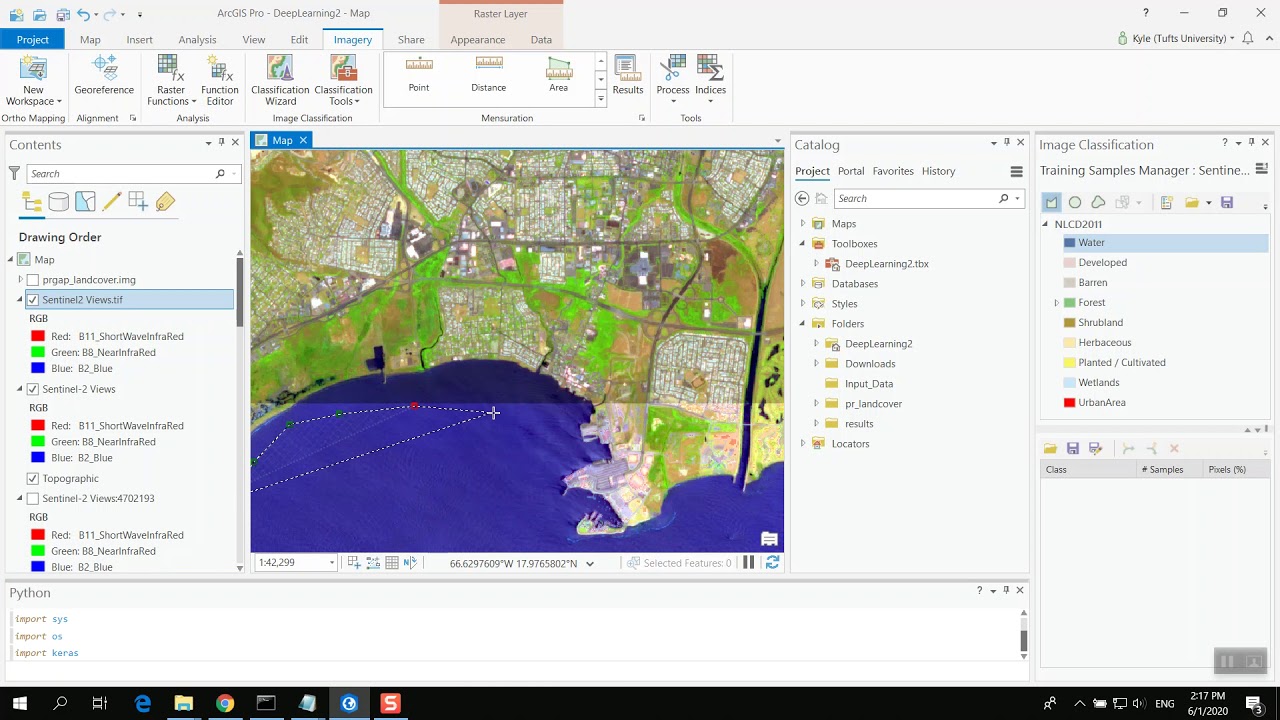Select the Point mensuration tool
The image size is (1280, 720).
tap(419, 75)
